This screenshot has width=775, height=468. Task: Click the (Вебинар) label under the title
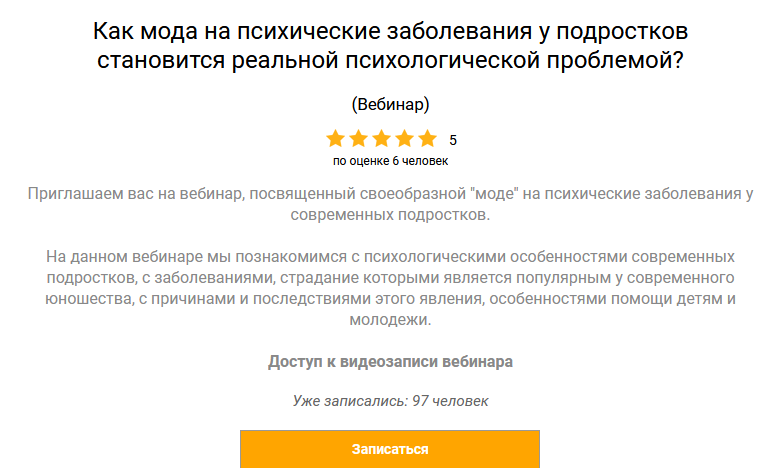(x=390, y=104)
